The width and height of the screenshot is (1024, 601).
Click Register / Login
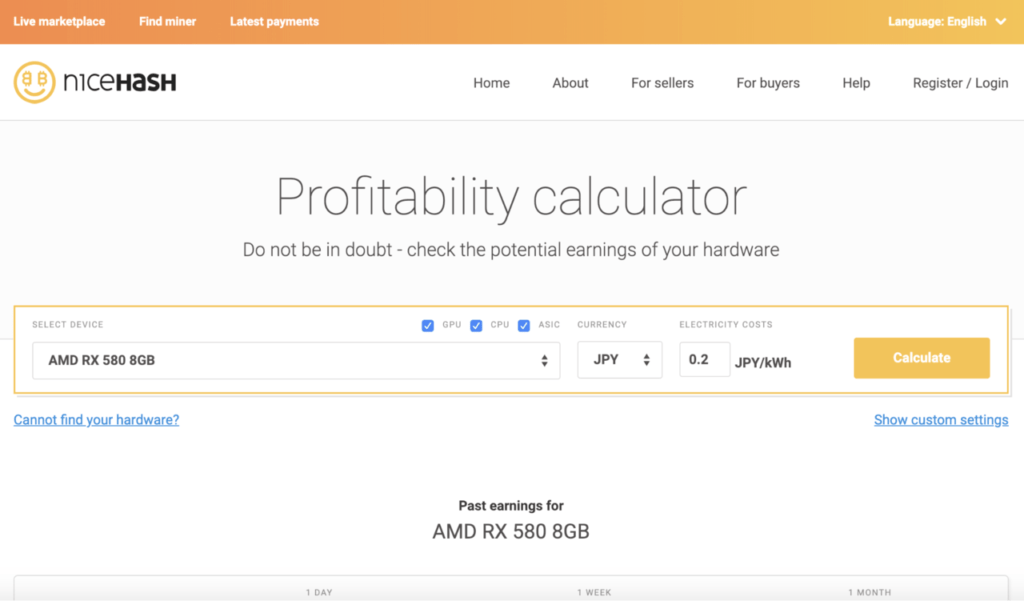[960, 83]
